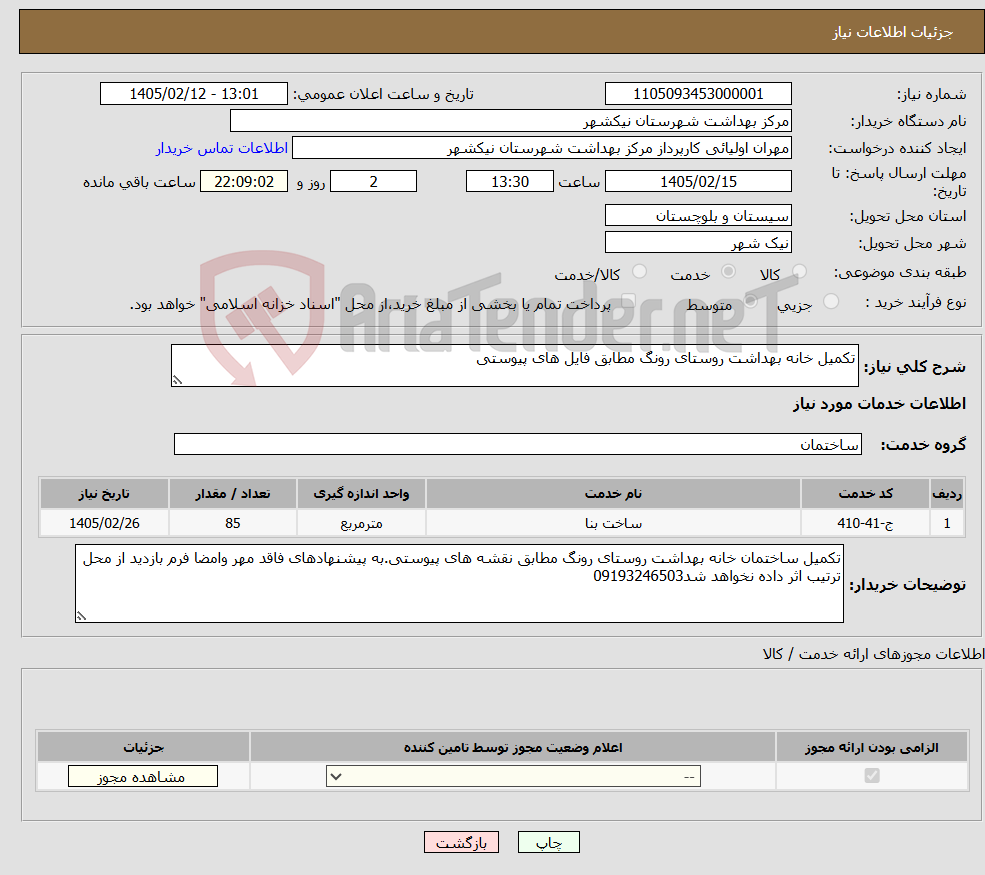Click the remaining days field showing 2

(x=373, y=182)
